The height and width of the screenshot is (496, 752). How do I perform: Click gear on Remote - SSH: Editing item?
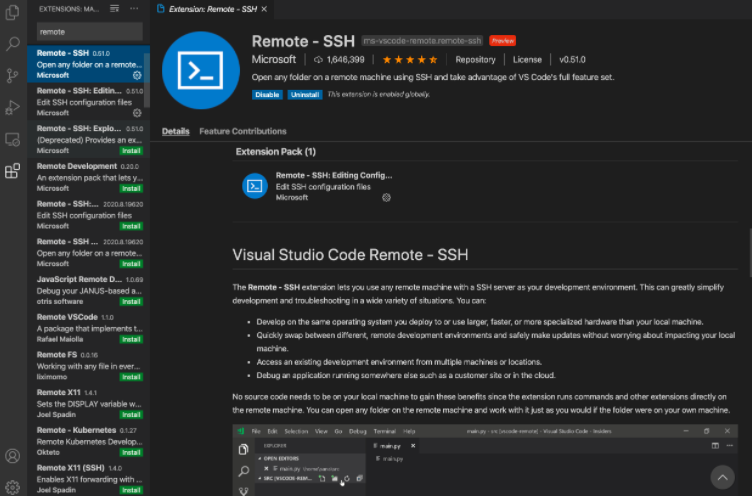point(137,113)
